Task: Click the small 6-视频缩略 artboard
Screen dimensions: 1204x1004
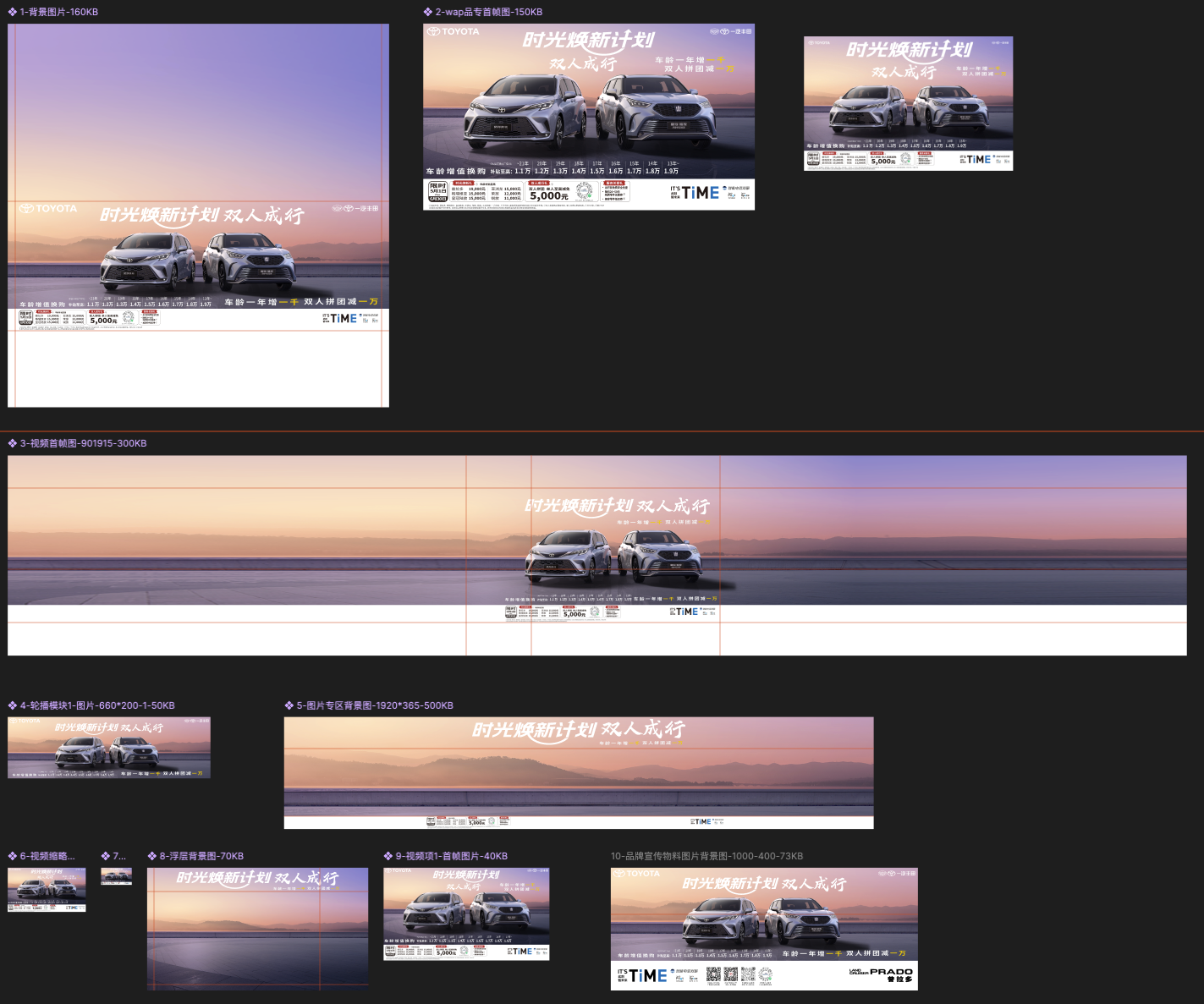Action: (x=47, y=890)
